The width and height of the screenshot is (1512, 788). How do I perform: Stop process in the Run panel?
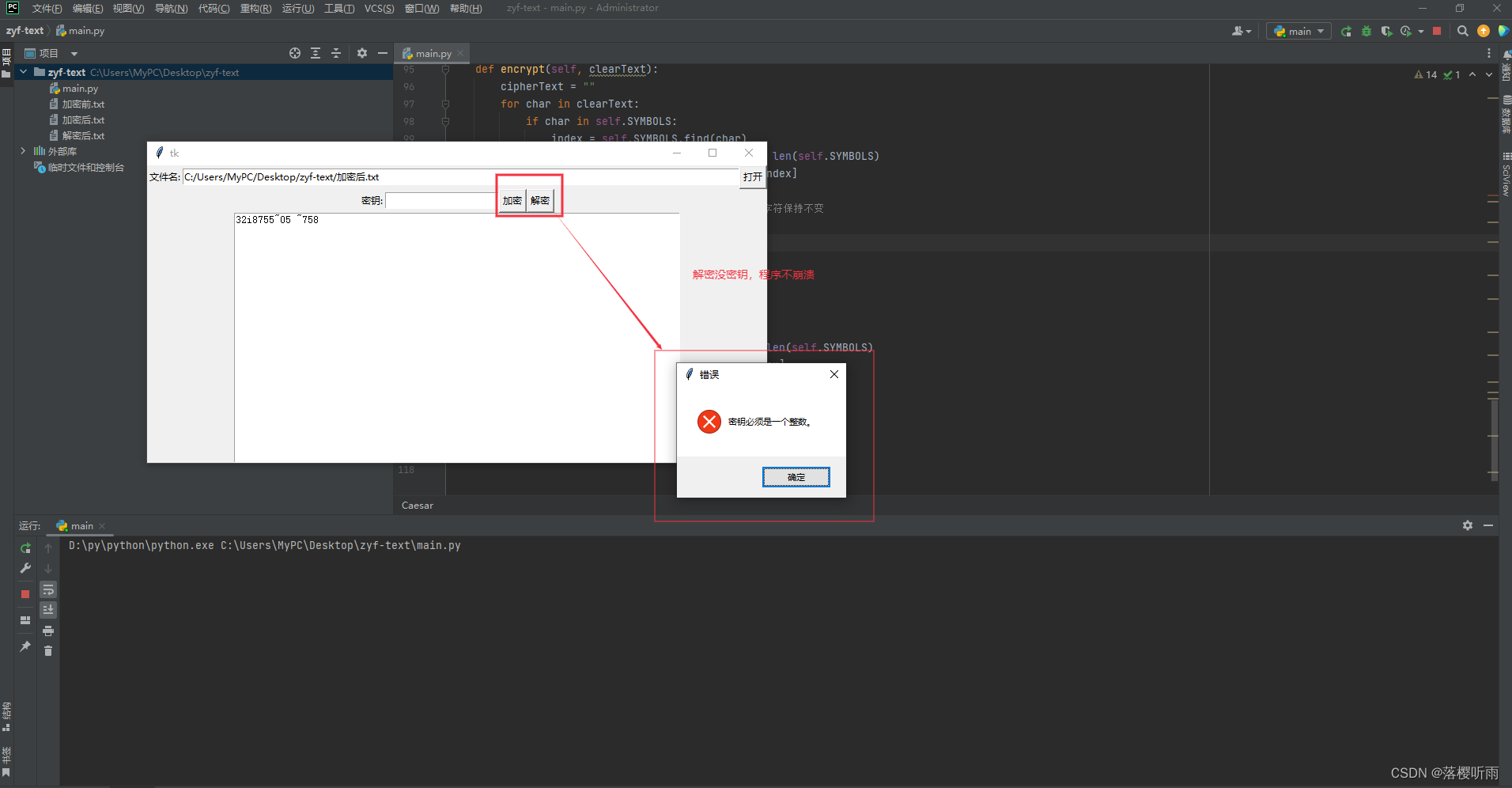[x=25, y=593]
